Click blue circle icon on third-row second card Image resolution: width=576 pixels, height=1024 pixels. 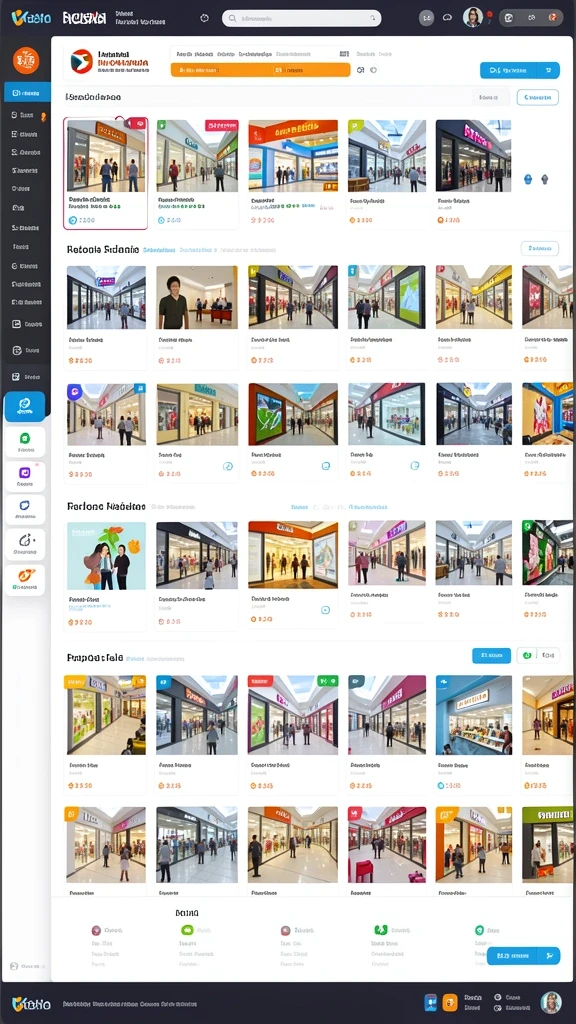[x=228, y=466]
